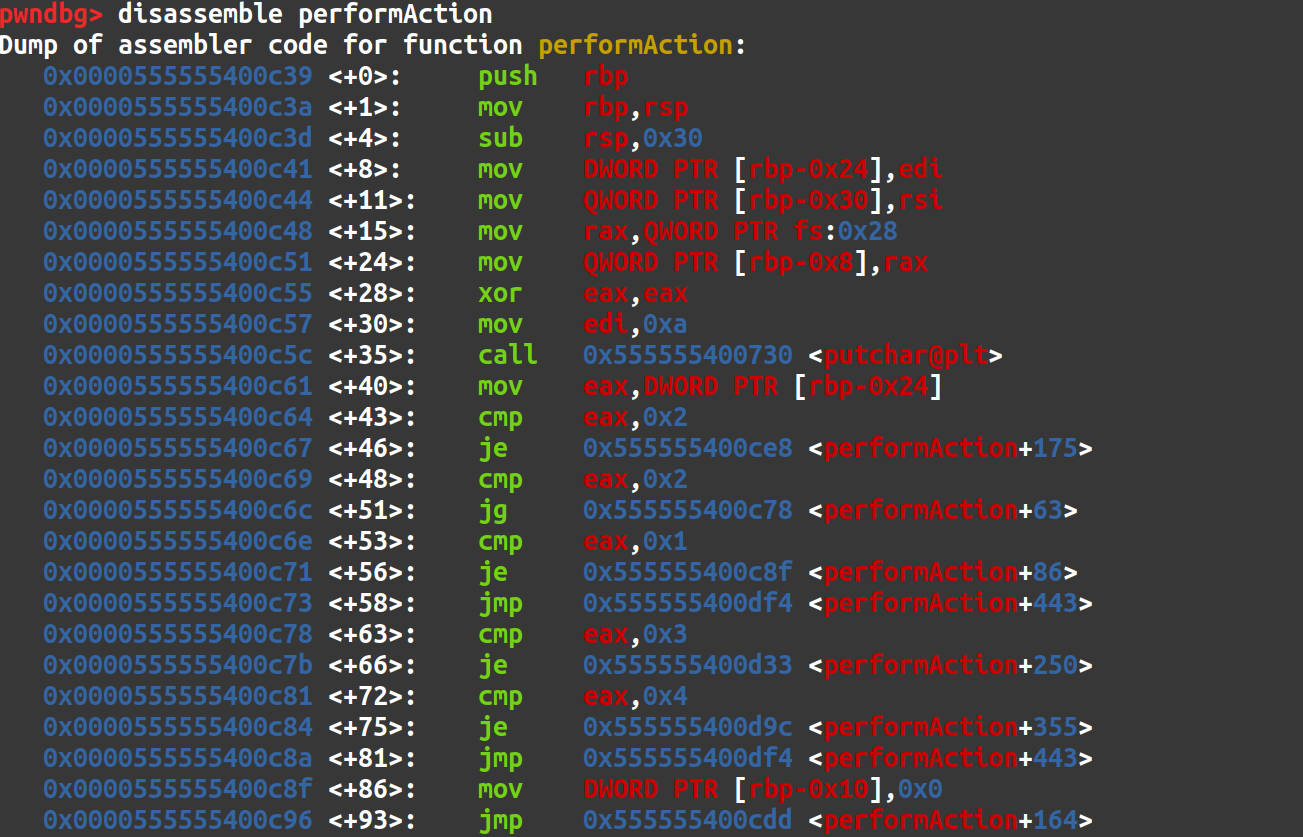Image resolution: width=1303 pixels, height=837 pixels.
Task: Click the 'xor' instruction mnemonic
Action: pos(500,293)
